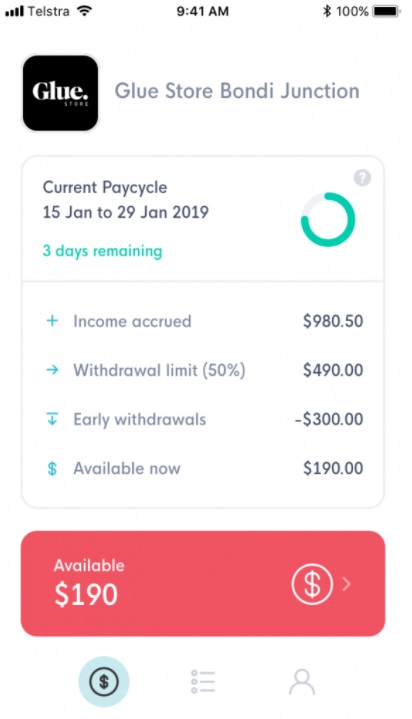Tap the Glue Store logo
This screenshot has width=412, height=719.
point(61,93)
